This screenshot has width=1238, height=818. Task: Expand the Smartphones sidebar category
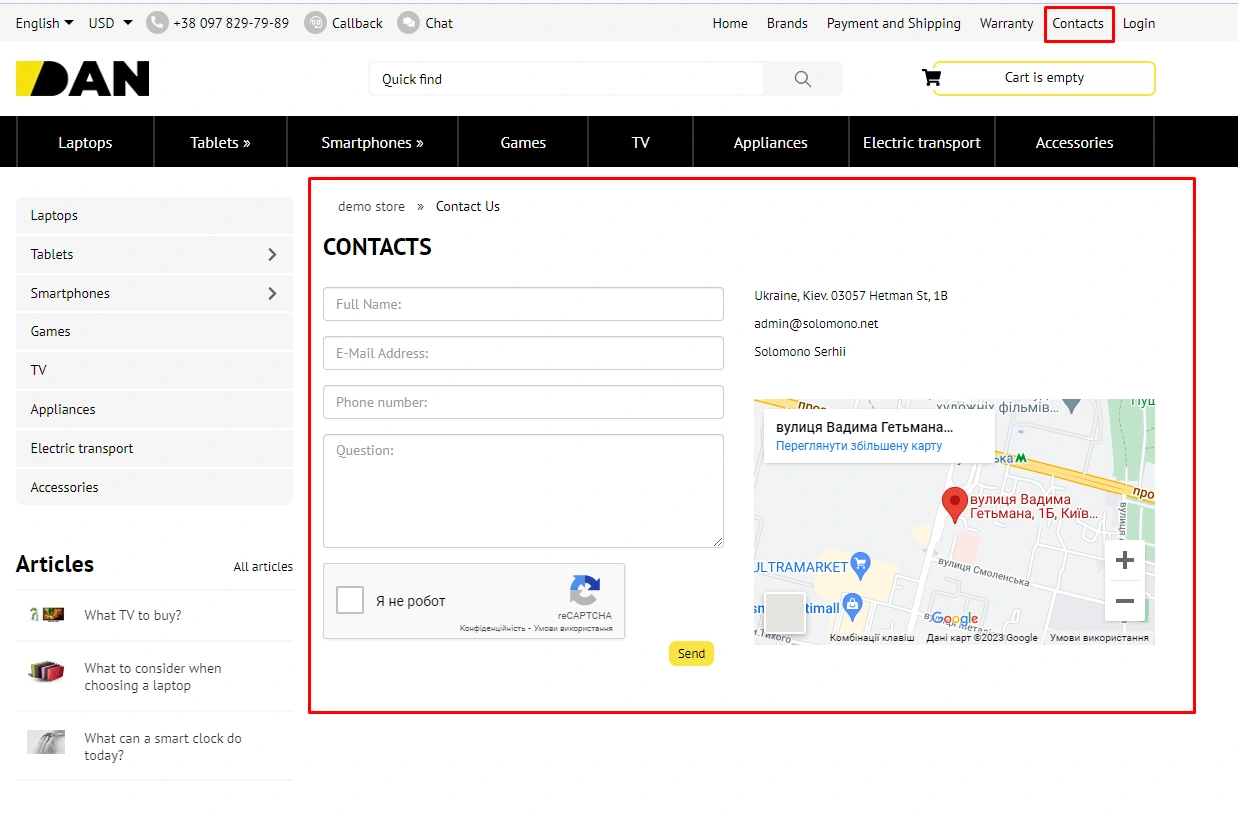click(x=272, y=294)
